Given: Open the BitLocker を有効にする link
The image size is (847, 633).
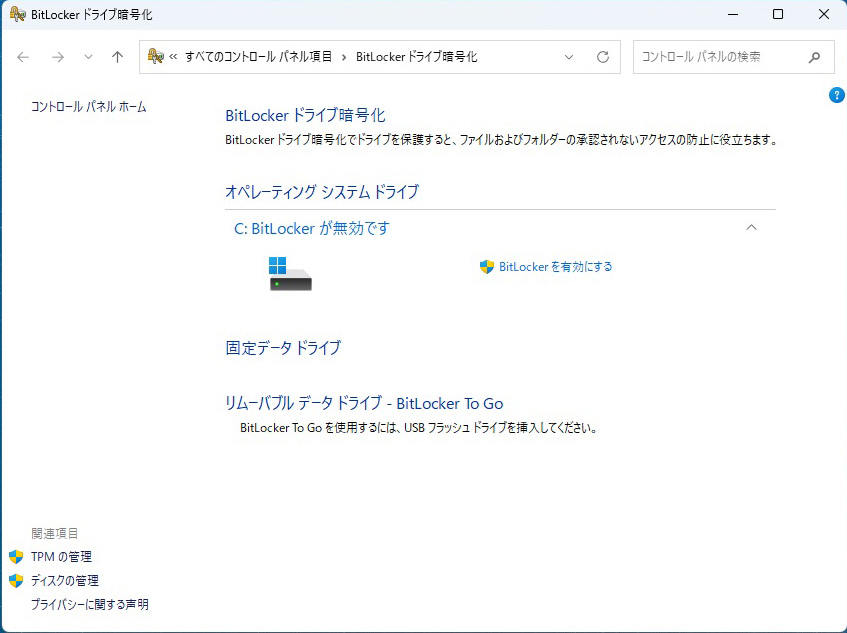Looking at the screenshot, I should pyautogui.click(x=555, y=267).
